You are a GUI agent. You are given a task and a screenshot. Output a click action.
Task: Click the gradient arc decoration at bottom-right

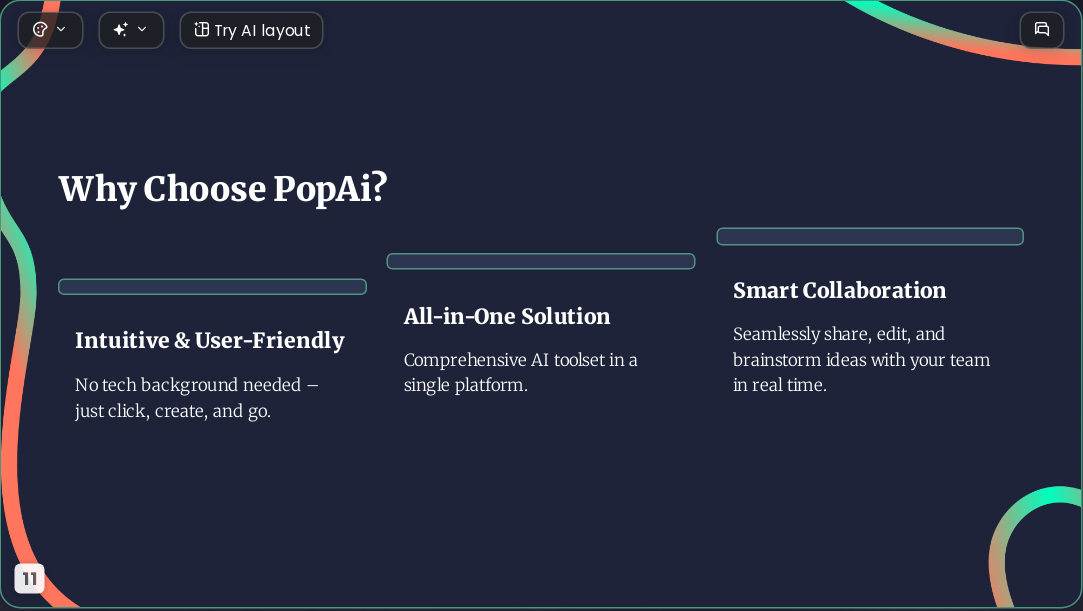click(1034, 545)
